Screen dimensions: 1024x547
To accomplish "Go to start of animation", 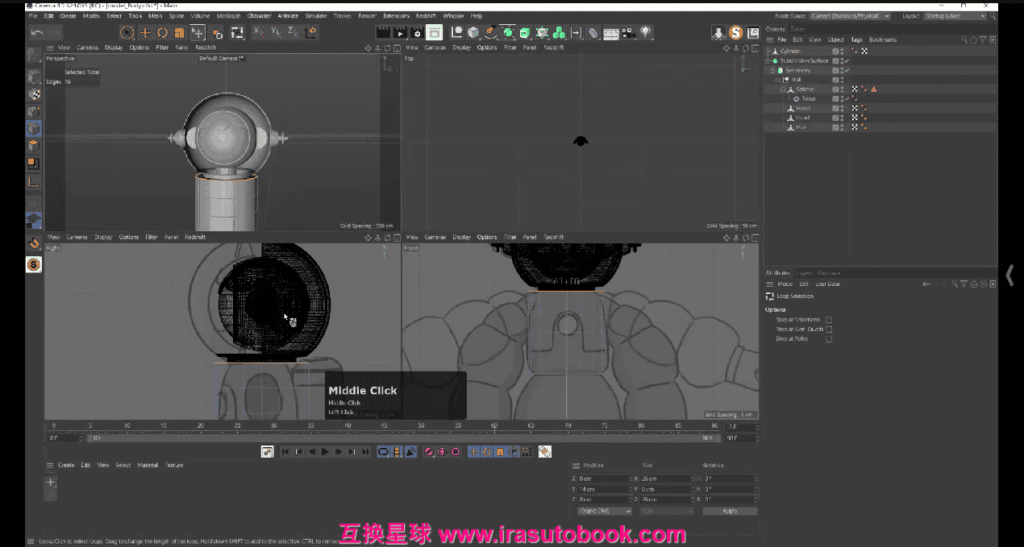I will pyautogui.click(x=285, y=452).
